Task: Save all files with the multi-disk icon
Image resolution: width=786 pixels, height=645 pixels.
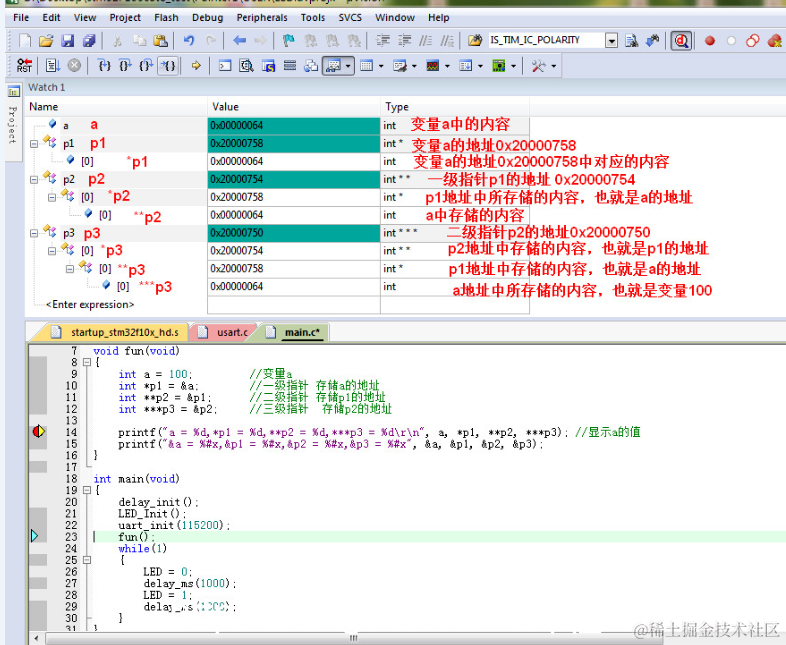Action: (89, 41)
